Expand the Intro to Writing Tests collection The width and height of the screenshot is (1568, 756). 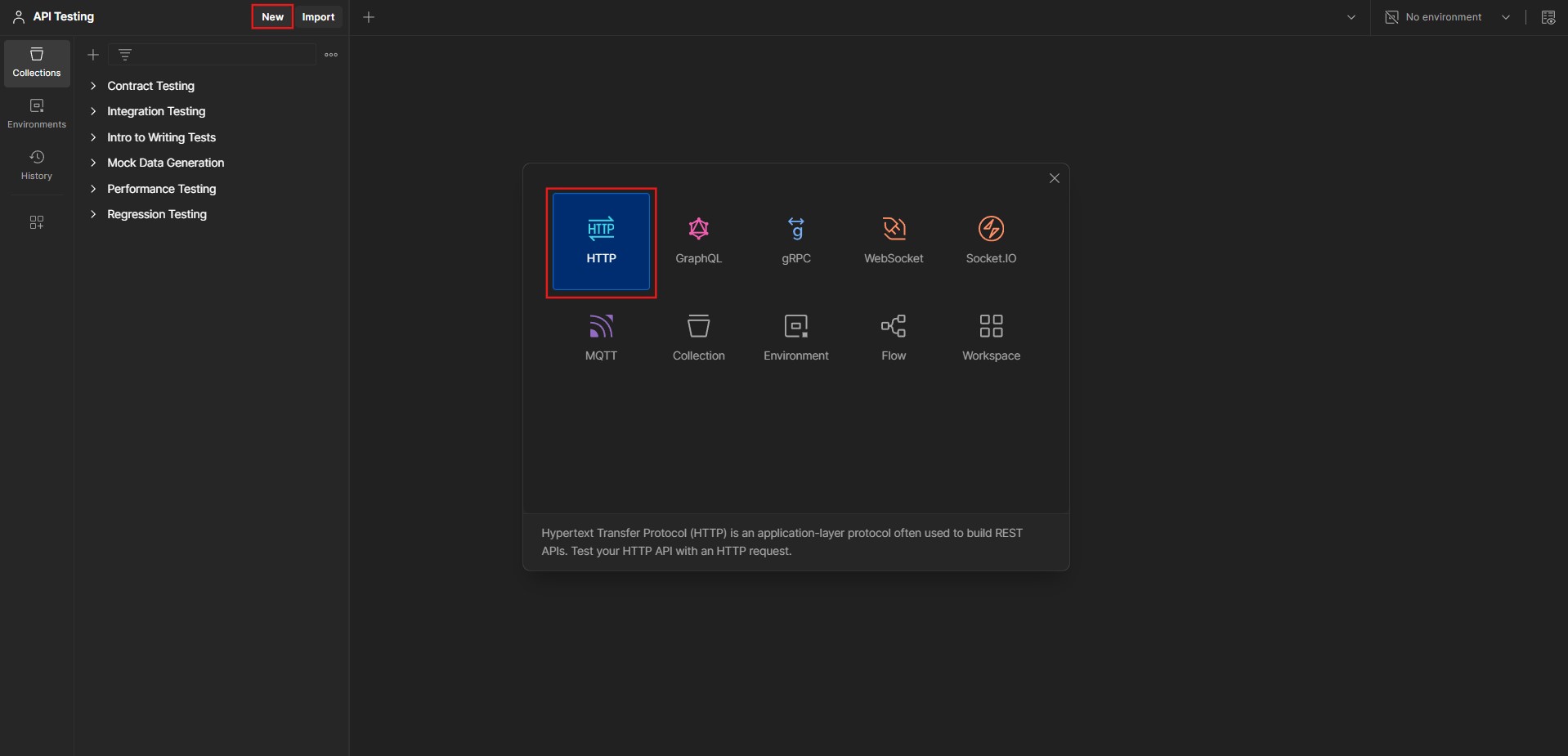pyautogui.click(x=93, y=137)
